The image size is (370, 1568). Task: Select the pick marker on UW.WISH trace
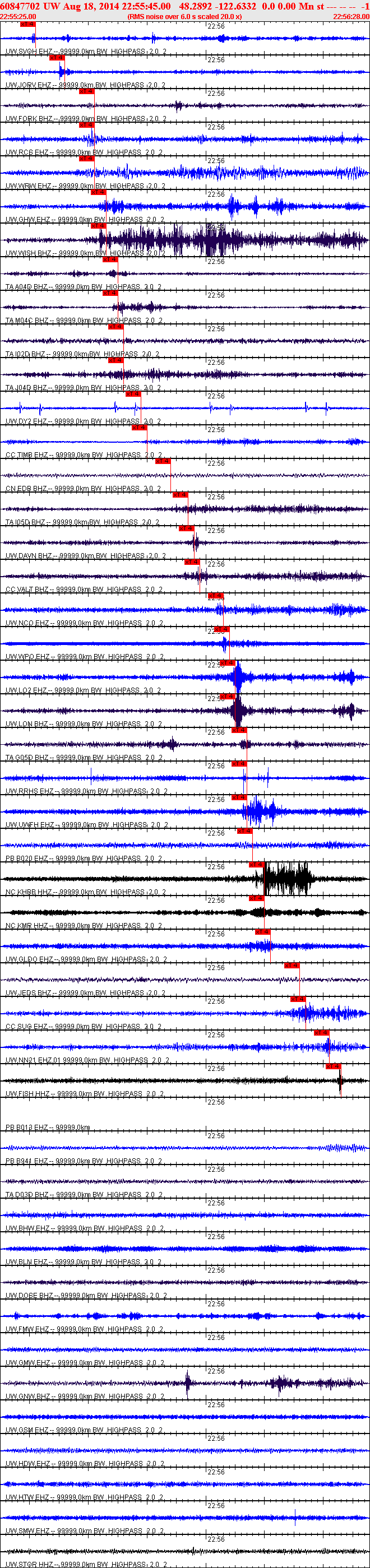(98, 226)
